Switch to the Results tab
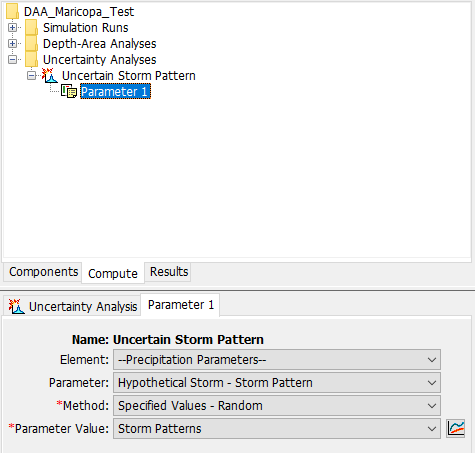This screenshot has height=453, width=476. 169,272
